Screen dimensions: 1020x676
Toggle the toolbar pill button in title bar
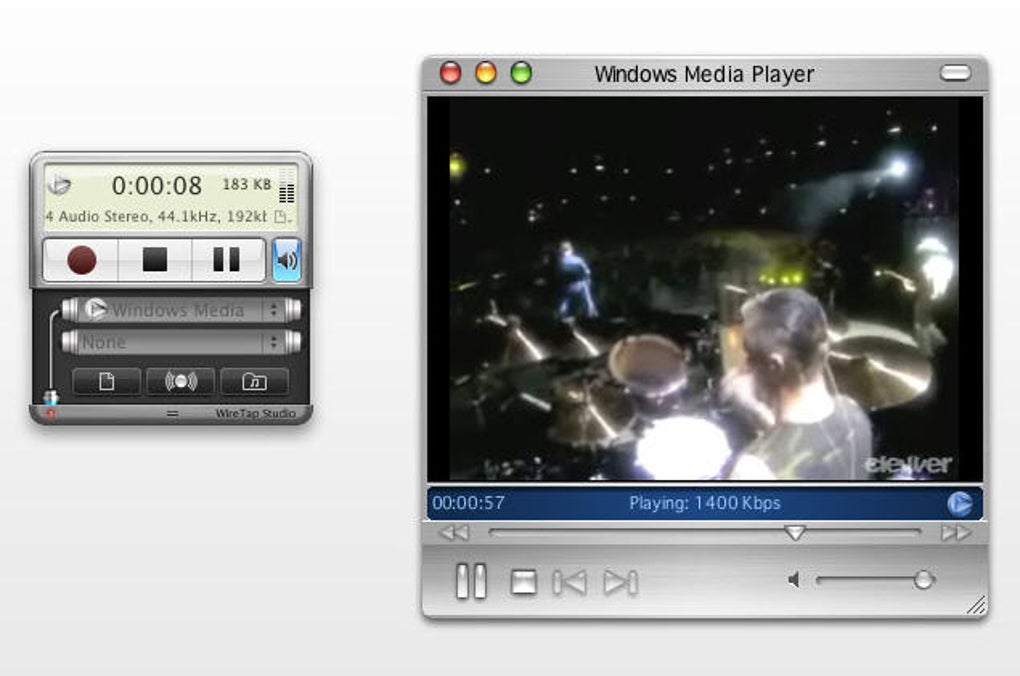(955, 73)
